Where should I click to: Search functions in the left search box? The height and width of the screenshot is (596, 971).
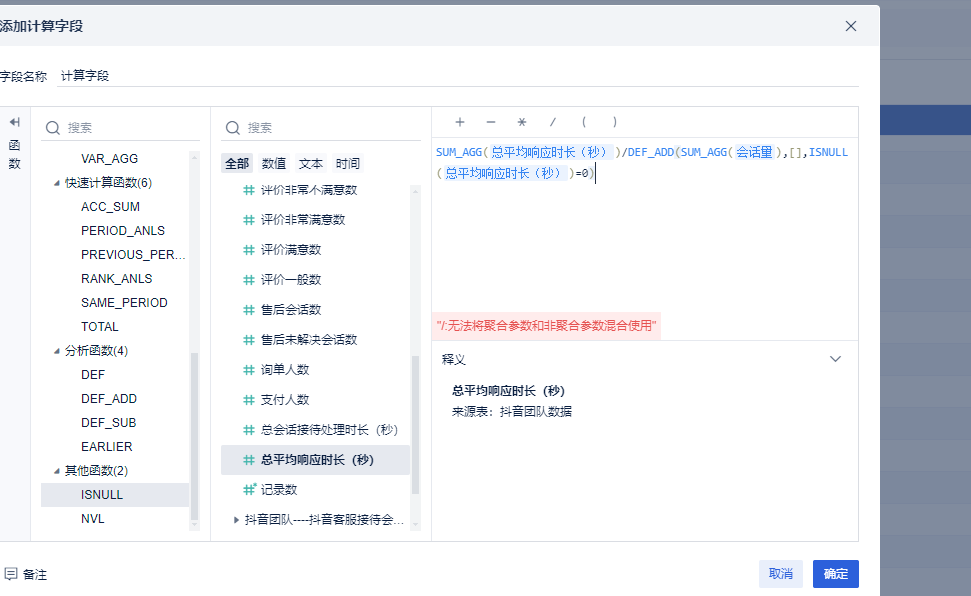coord(121,128)
